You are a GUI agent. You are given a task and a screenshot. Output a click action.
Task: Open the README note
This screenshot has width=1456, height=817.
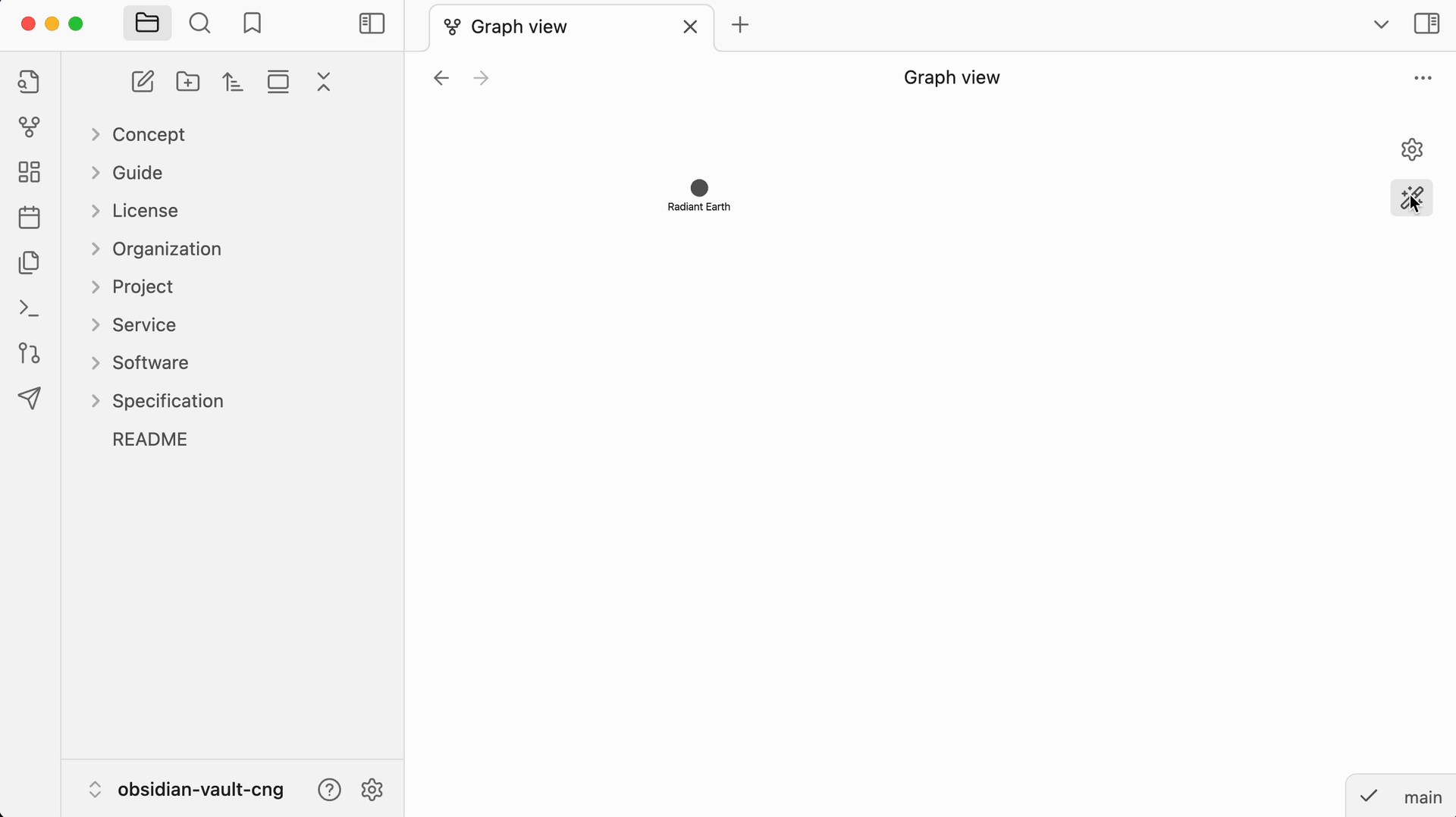(x=150, y=440)
